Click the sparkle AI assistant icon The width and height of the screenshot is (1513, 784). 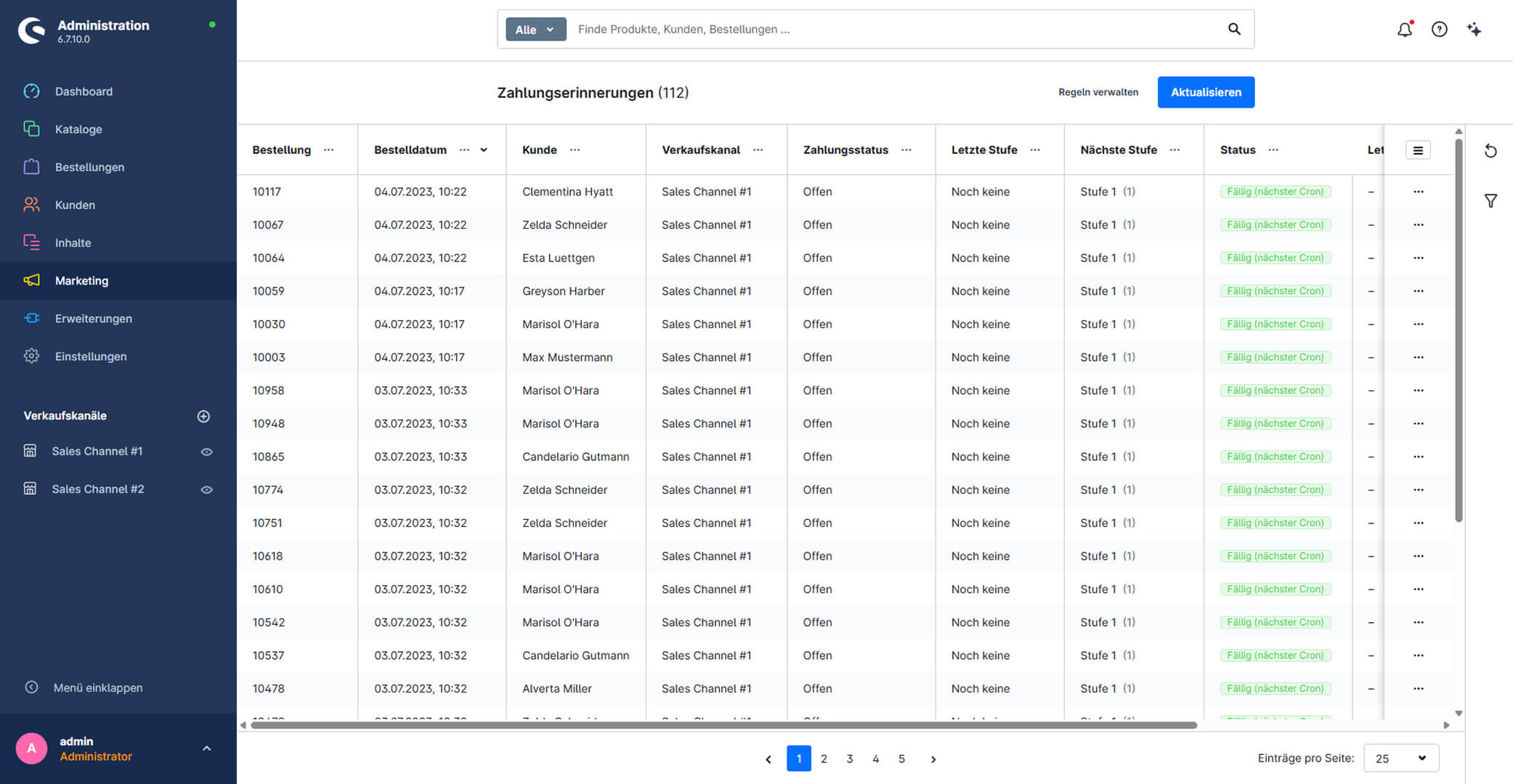point(1474,29)
